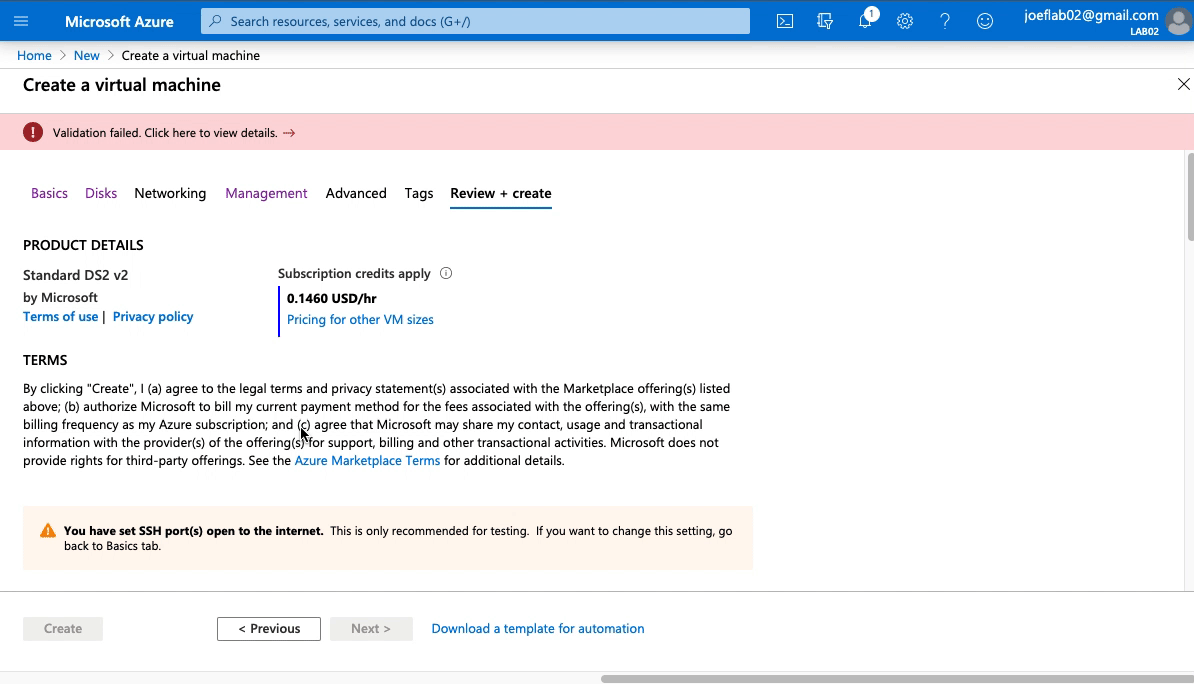Click the feedback smiley icon
The width and height of the screenshot is (1194, 684).
click(985, 21)
